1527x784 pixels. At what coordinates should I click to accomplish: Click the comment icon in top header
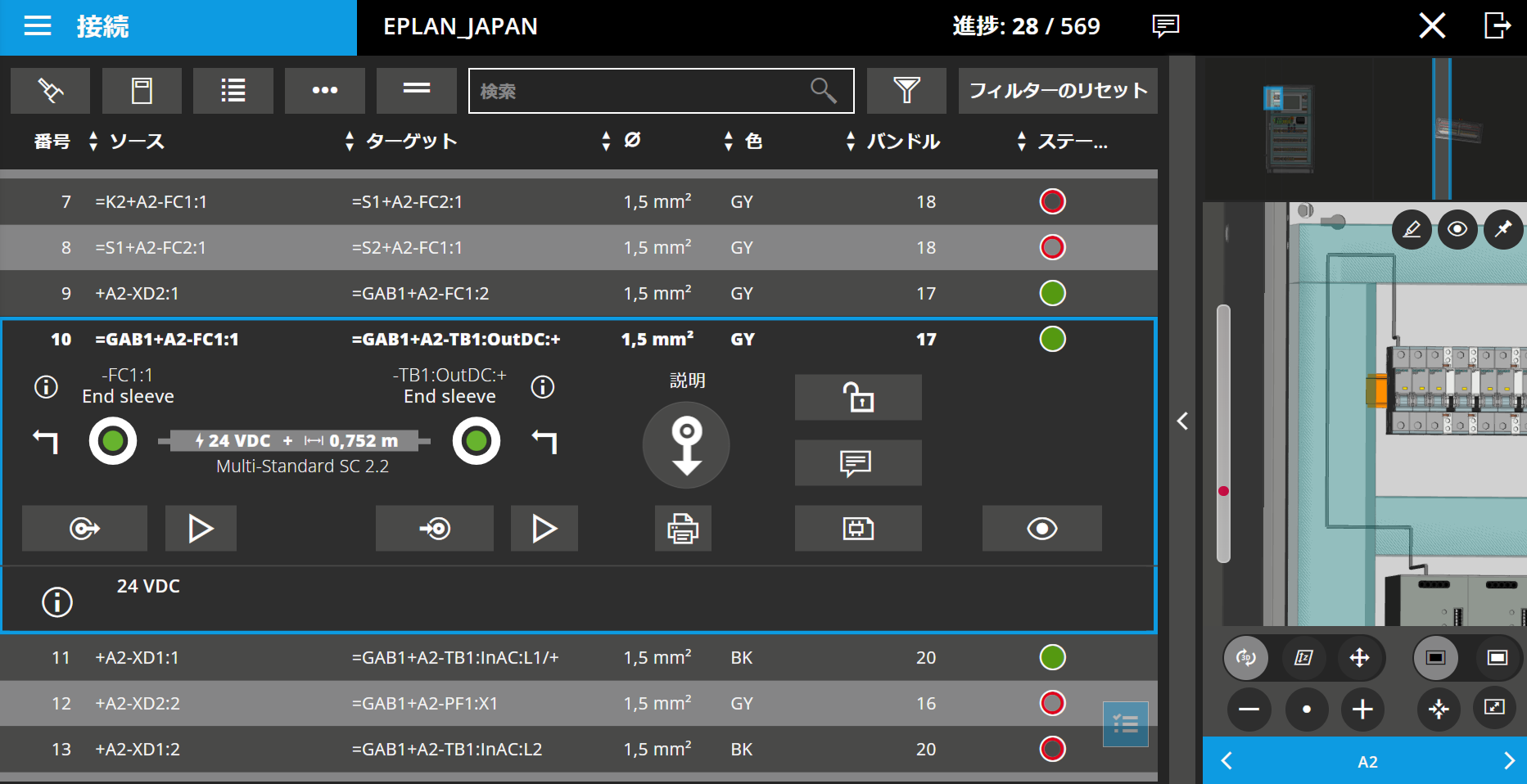1165,26
